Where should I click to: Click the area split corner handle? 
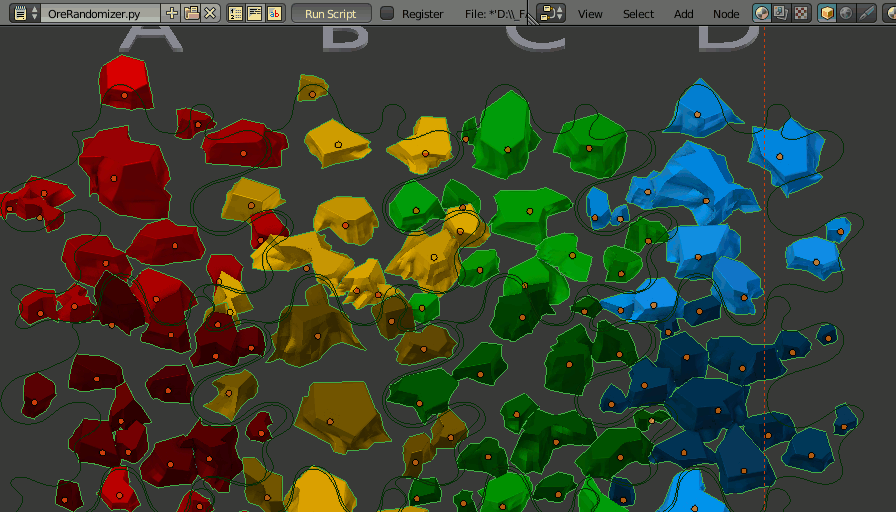(532, 18)
